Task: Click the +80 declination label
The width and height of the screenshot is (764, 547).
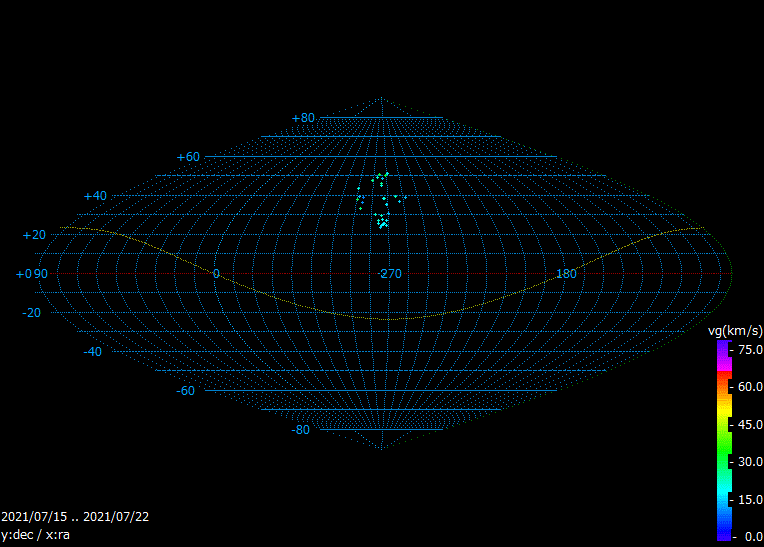Action: click(x=303, y=118)
